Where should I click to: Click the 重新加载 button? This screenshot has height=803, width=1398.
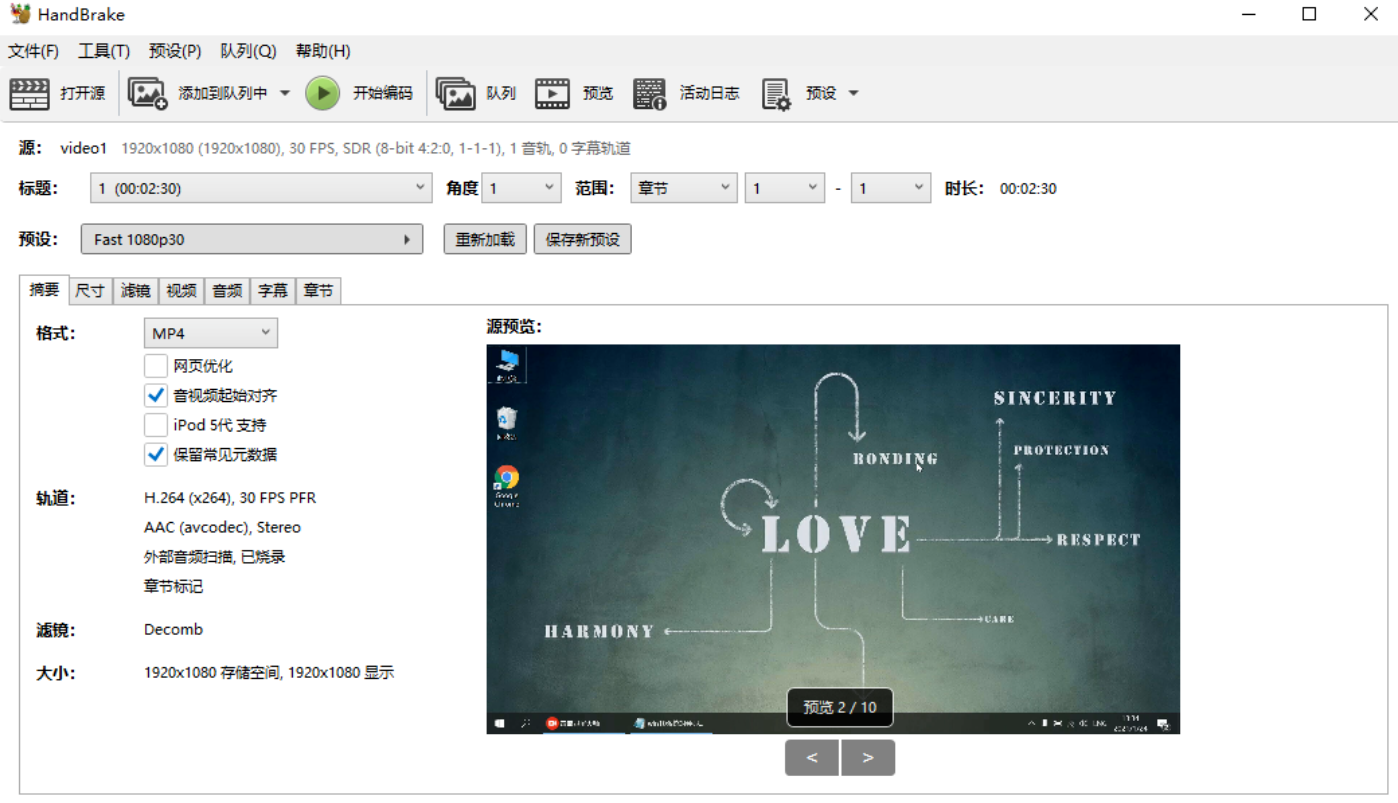coord(485,240)
